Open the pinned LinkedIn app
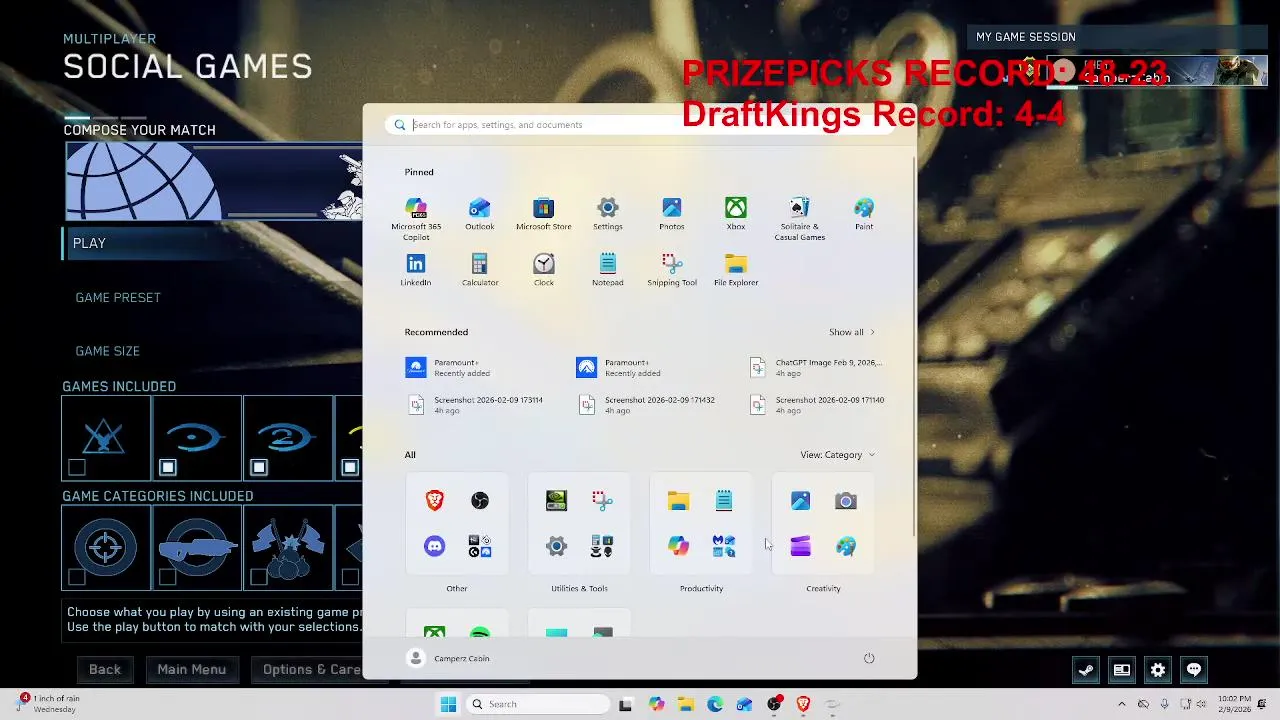1280x720 pixels. coord(416,270)
